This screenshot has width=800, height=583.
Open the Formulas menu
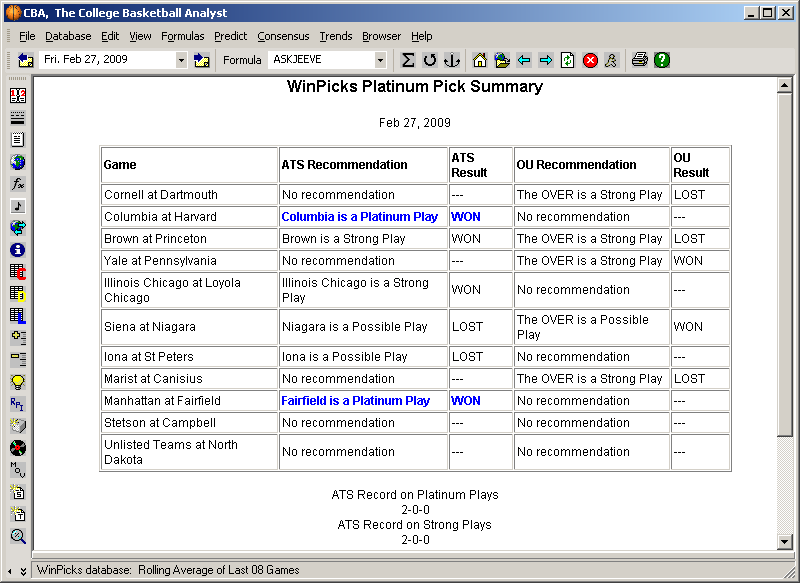[183, 36]
